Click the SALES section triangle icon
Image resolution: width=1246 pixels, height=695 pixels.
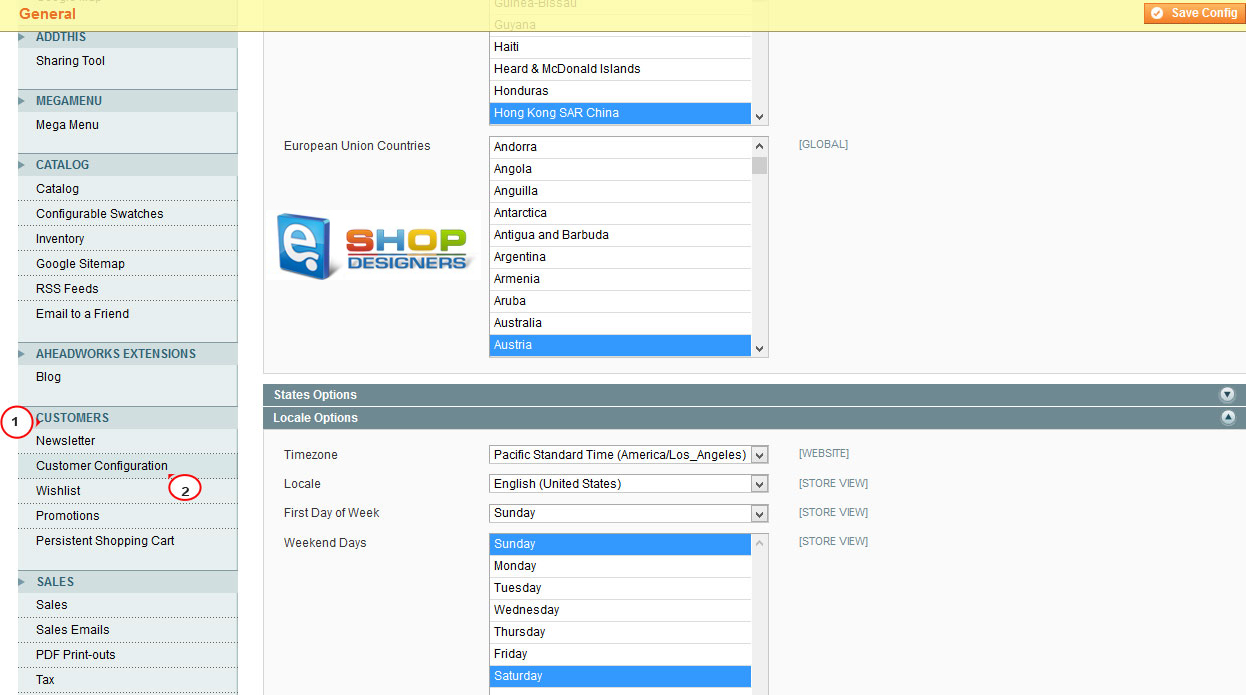point(22,582)
